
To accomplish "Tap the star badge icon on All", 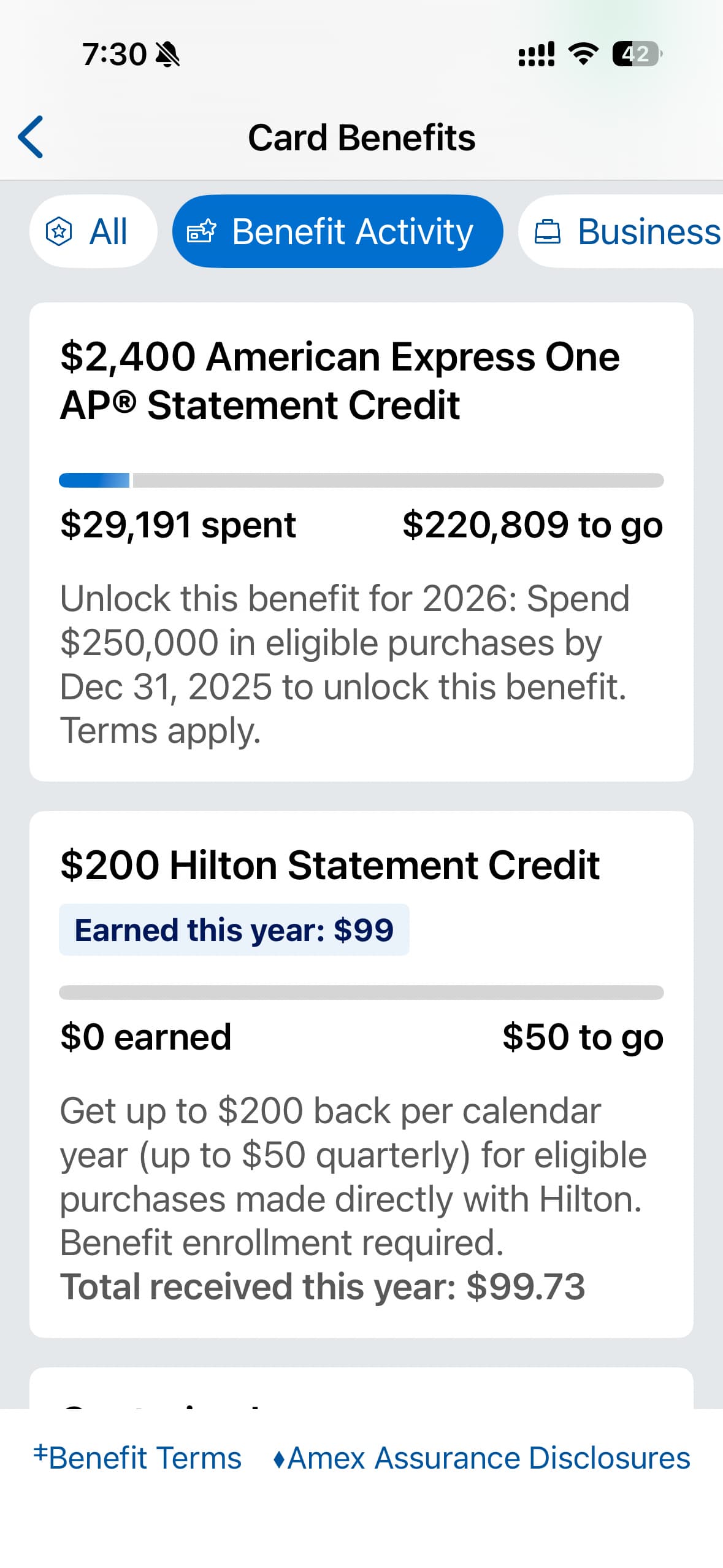I will tap(59, 232).
